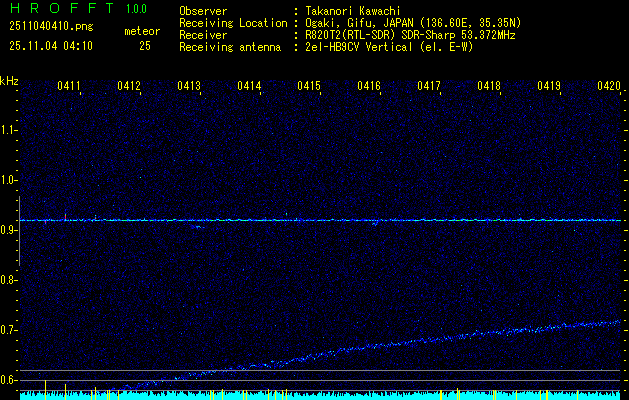Select the 0420 time marker
629x400 pixels.
609,87
